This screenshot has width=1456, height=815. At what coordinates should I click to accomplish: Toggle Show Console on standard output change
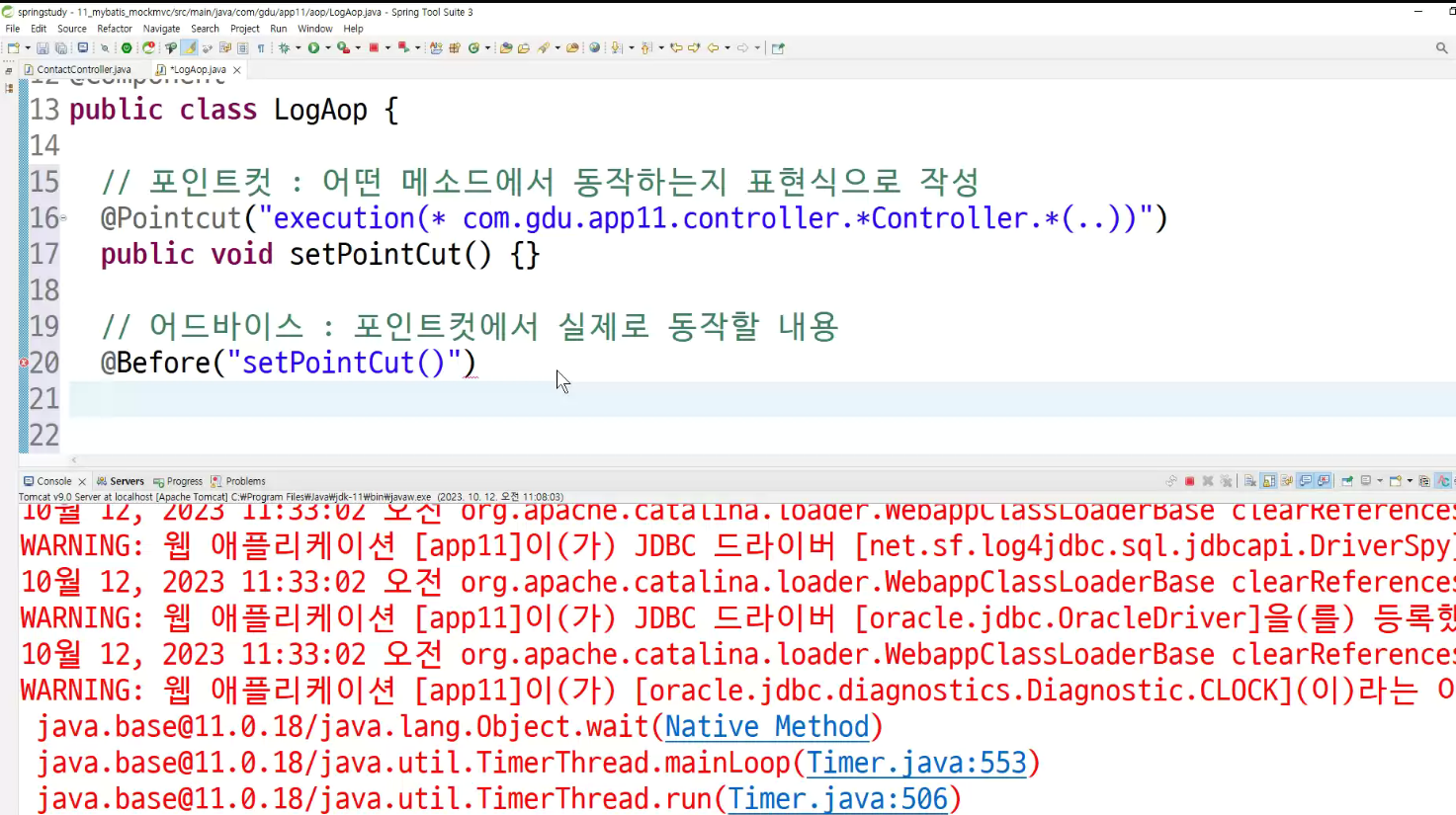[1306, 481]
